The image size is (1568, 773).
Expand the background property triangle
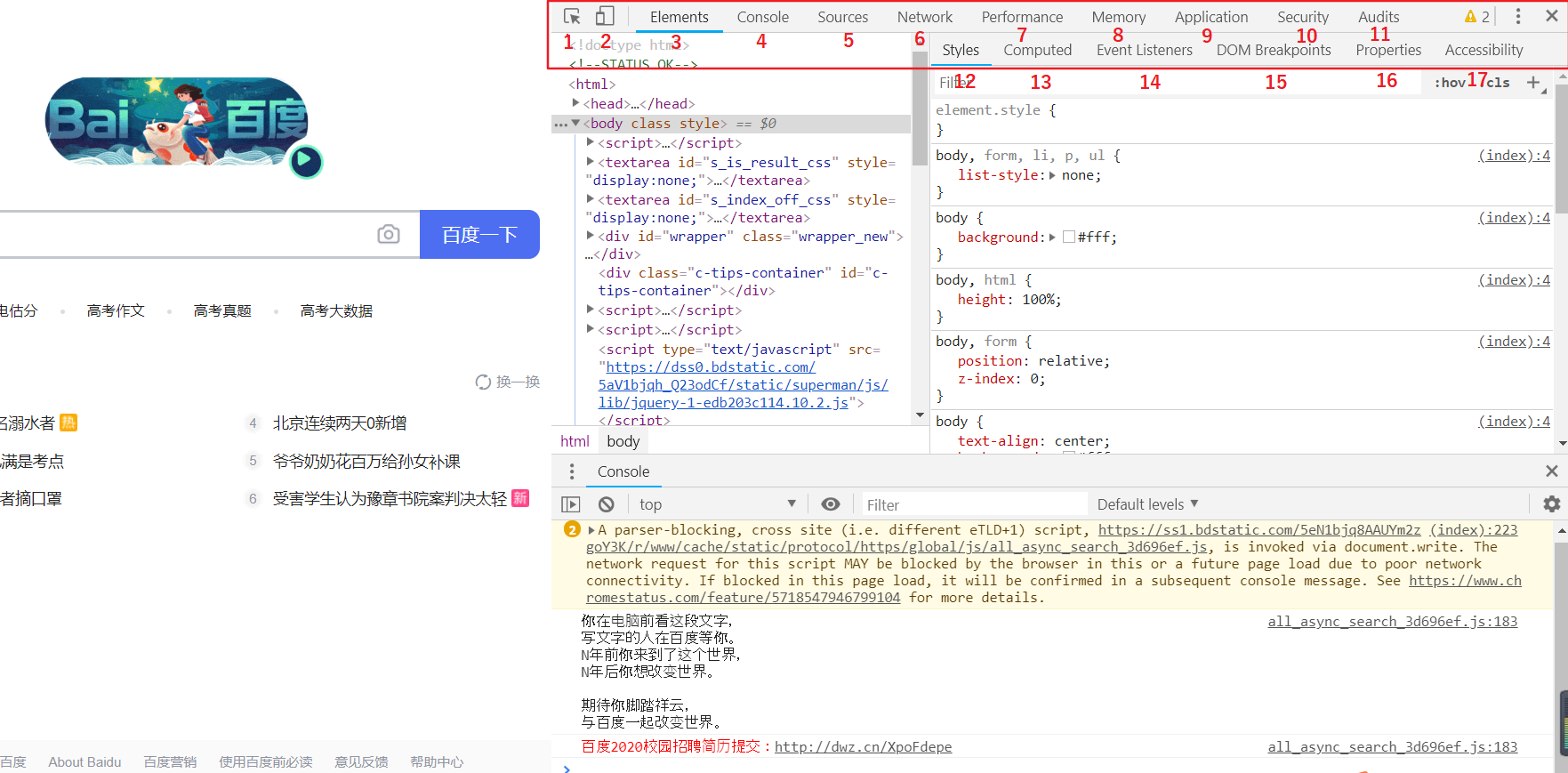click(1052, 238)
